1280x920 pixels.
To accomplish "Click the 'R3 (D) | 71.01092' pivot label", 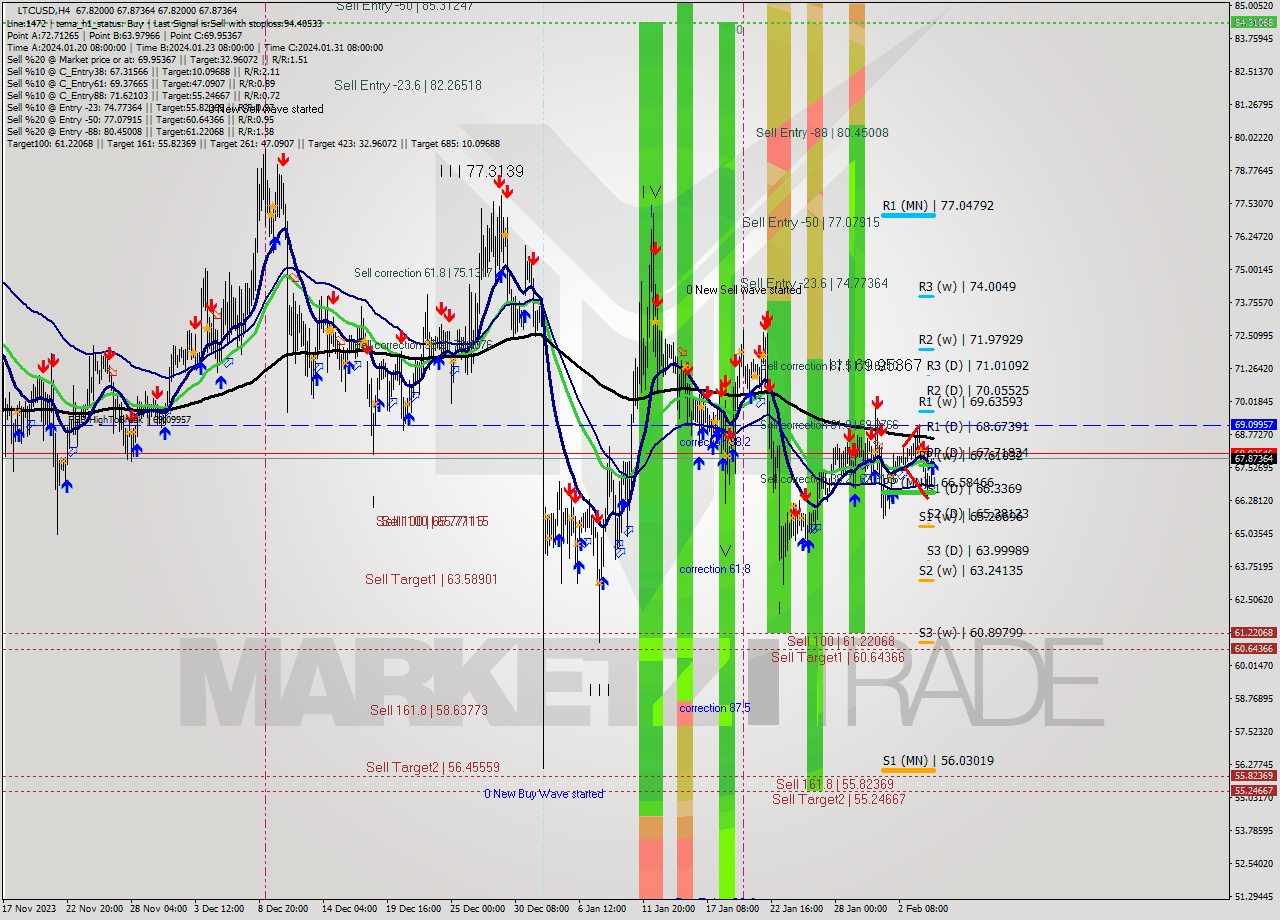I will (x=977, y=366).
